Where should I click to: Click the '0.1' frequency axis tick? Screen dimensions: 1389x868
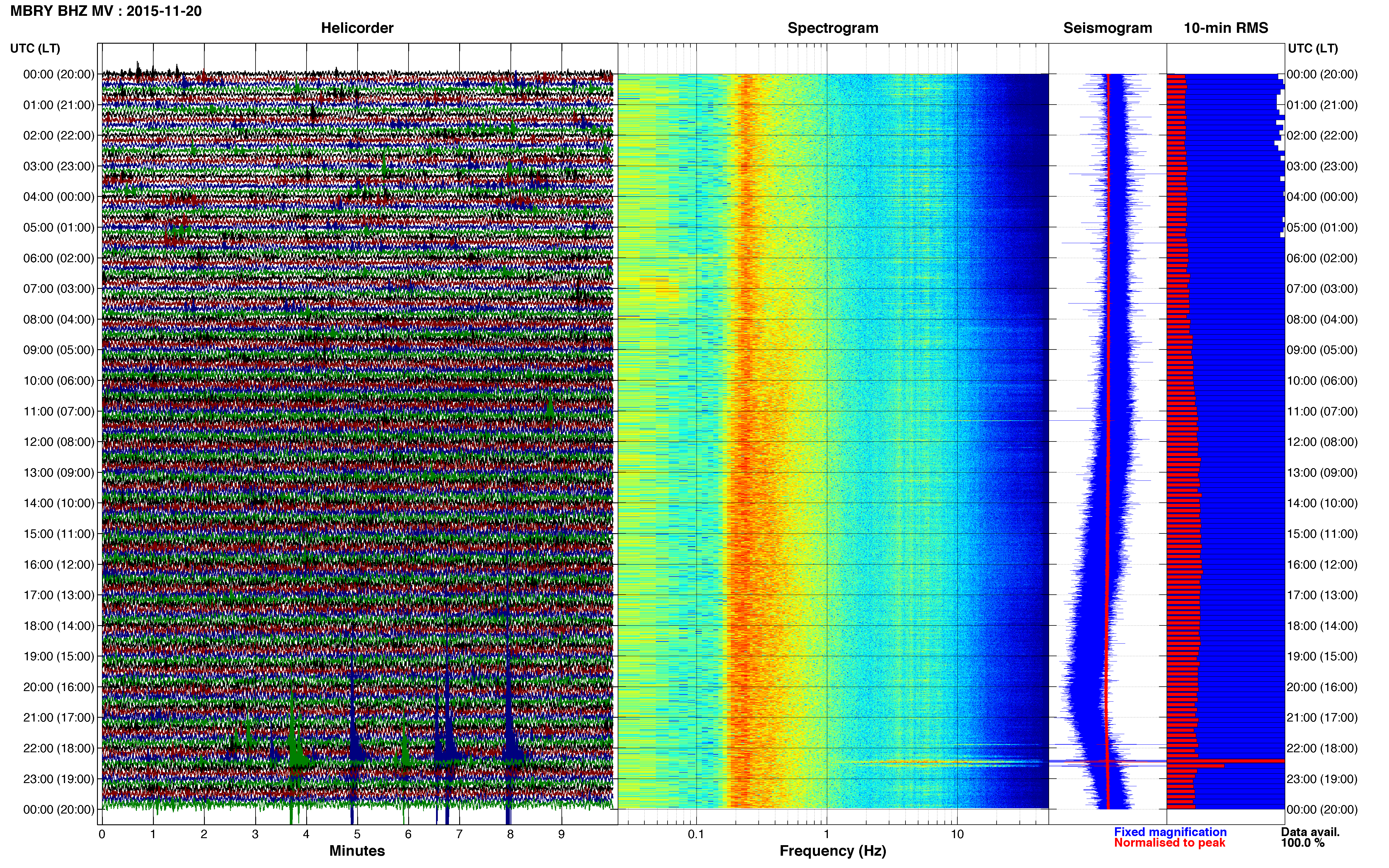pos(696,835)
